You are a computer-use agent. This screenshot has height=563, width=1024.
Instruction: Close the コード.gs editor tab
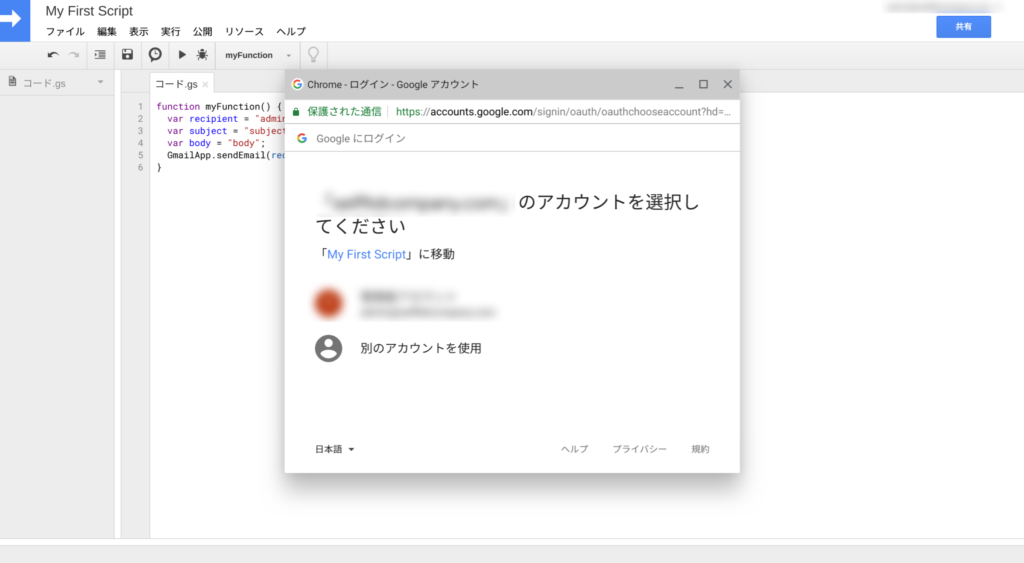coord(205,85)
